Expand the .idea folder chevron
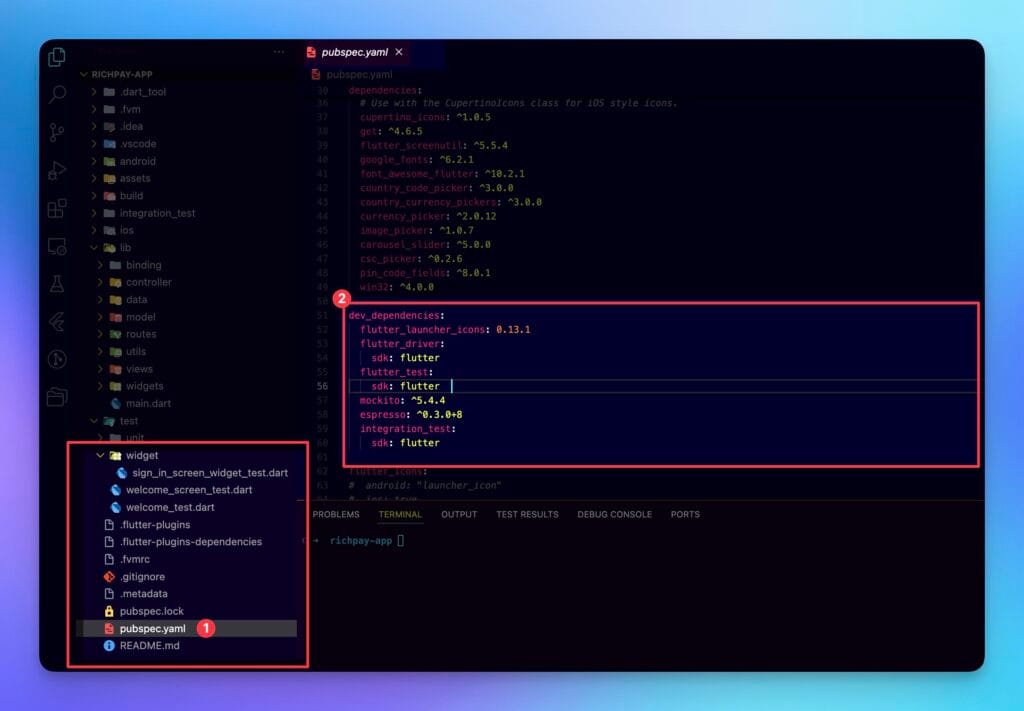This screenshot has height=711, width=1024. tap(94, 127)
